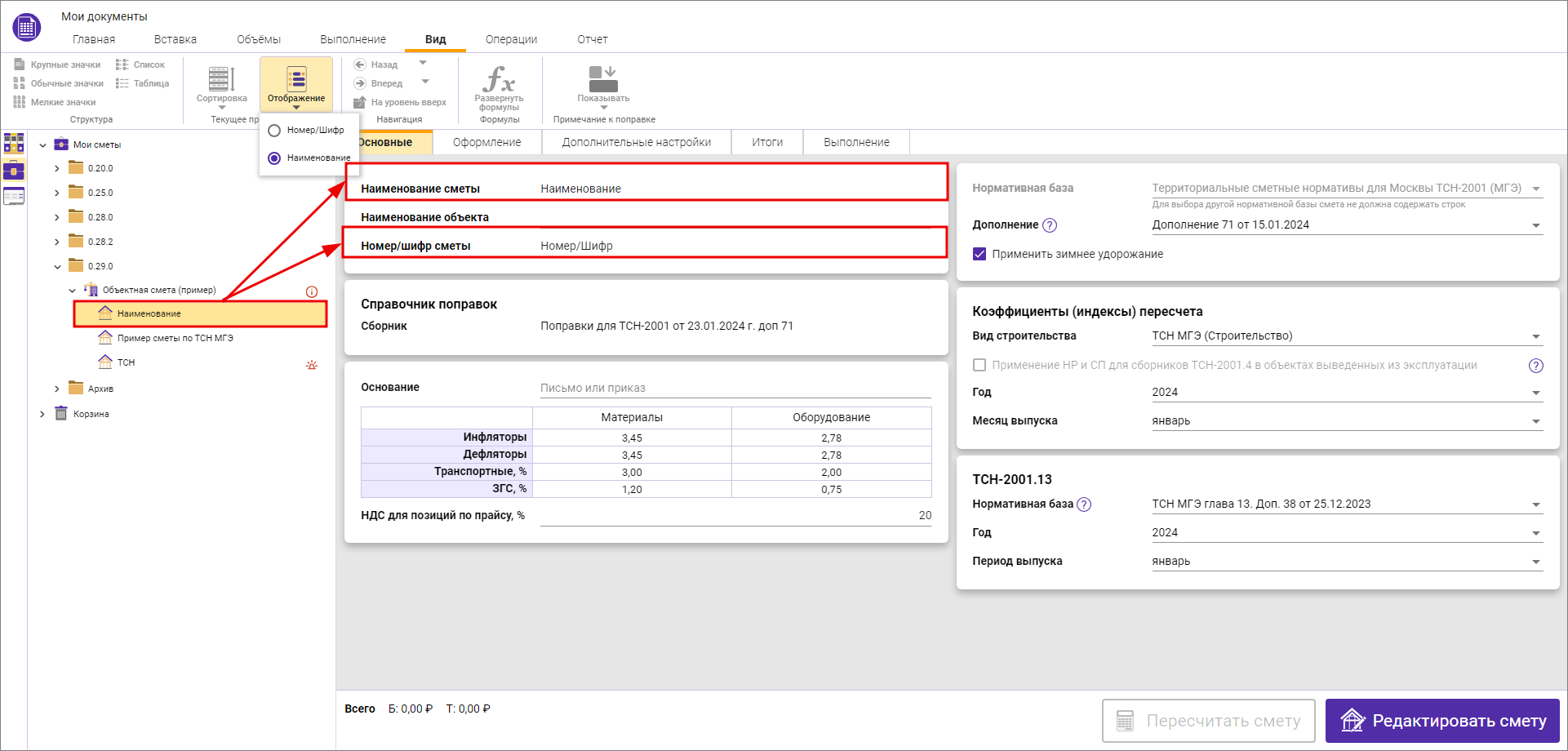Screen dimensions: 1568x751
Task: Enable Применение НР и СП checkbox
Action: (x=979, y=365)
